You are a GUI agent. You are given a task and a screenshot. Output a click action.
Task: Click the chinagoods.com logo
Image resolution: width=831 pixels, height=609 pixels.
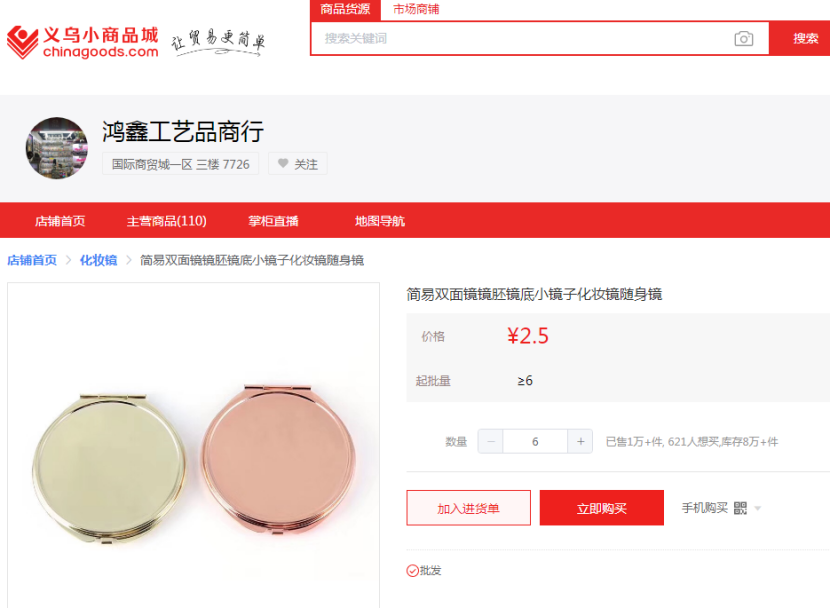coord(83,42)
